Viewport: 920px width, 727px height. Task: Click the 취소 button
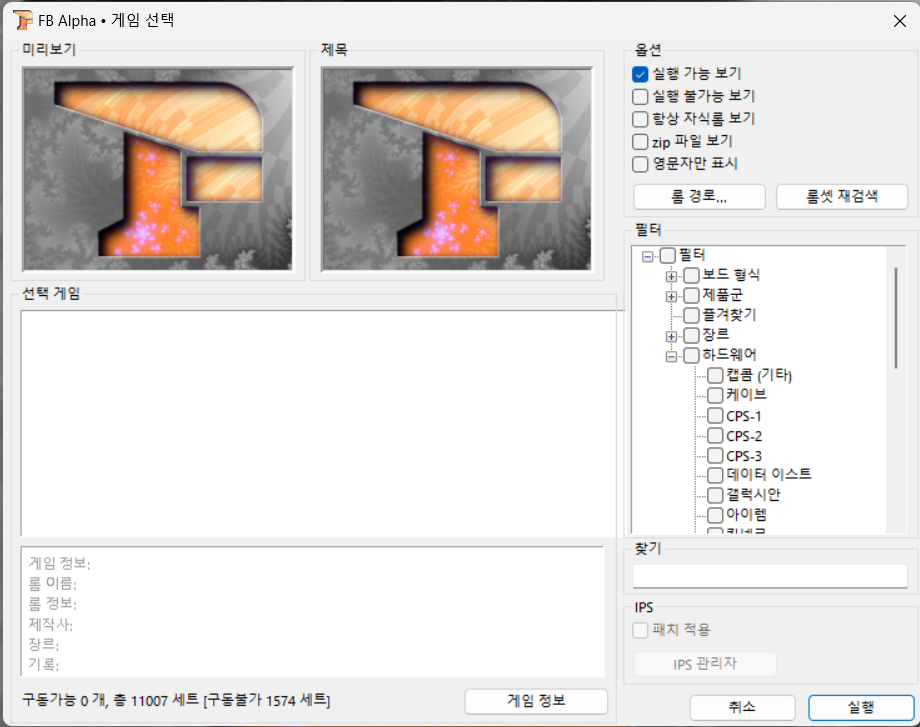[742, 708]
